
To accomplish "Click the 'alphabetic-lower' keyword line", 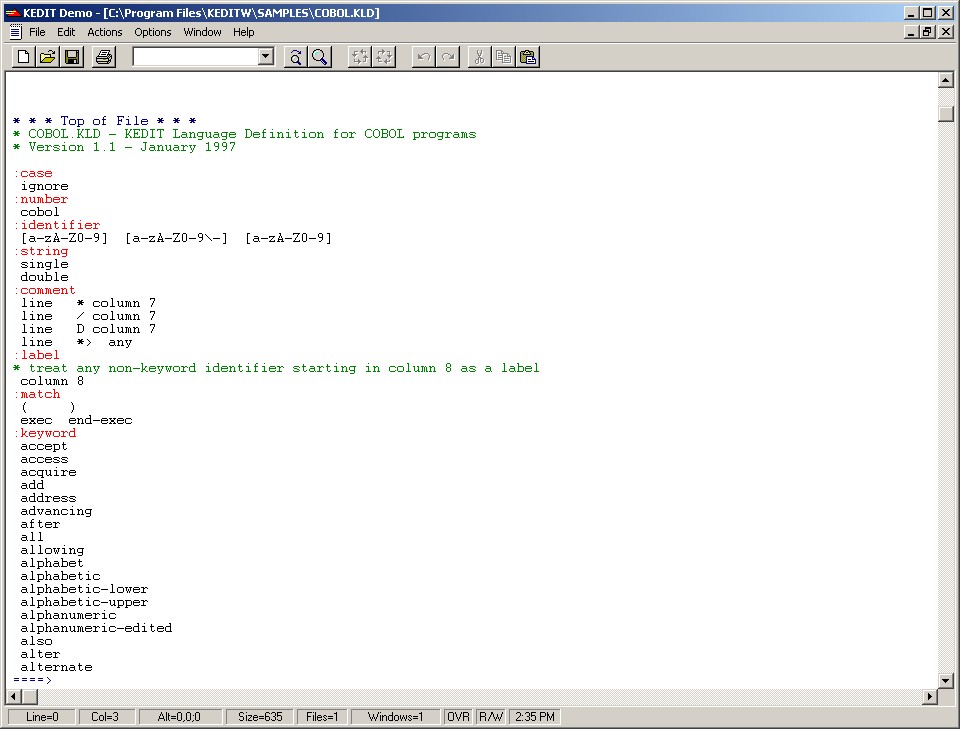I will [x=84, y=589].
